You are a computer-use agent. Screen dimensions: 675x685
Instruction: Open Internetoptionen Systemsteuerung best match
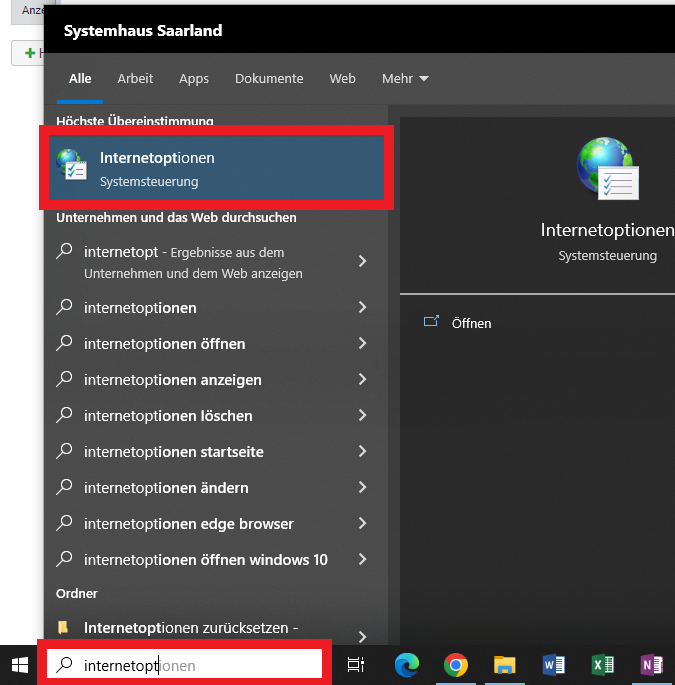click(x=216, y=168)
